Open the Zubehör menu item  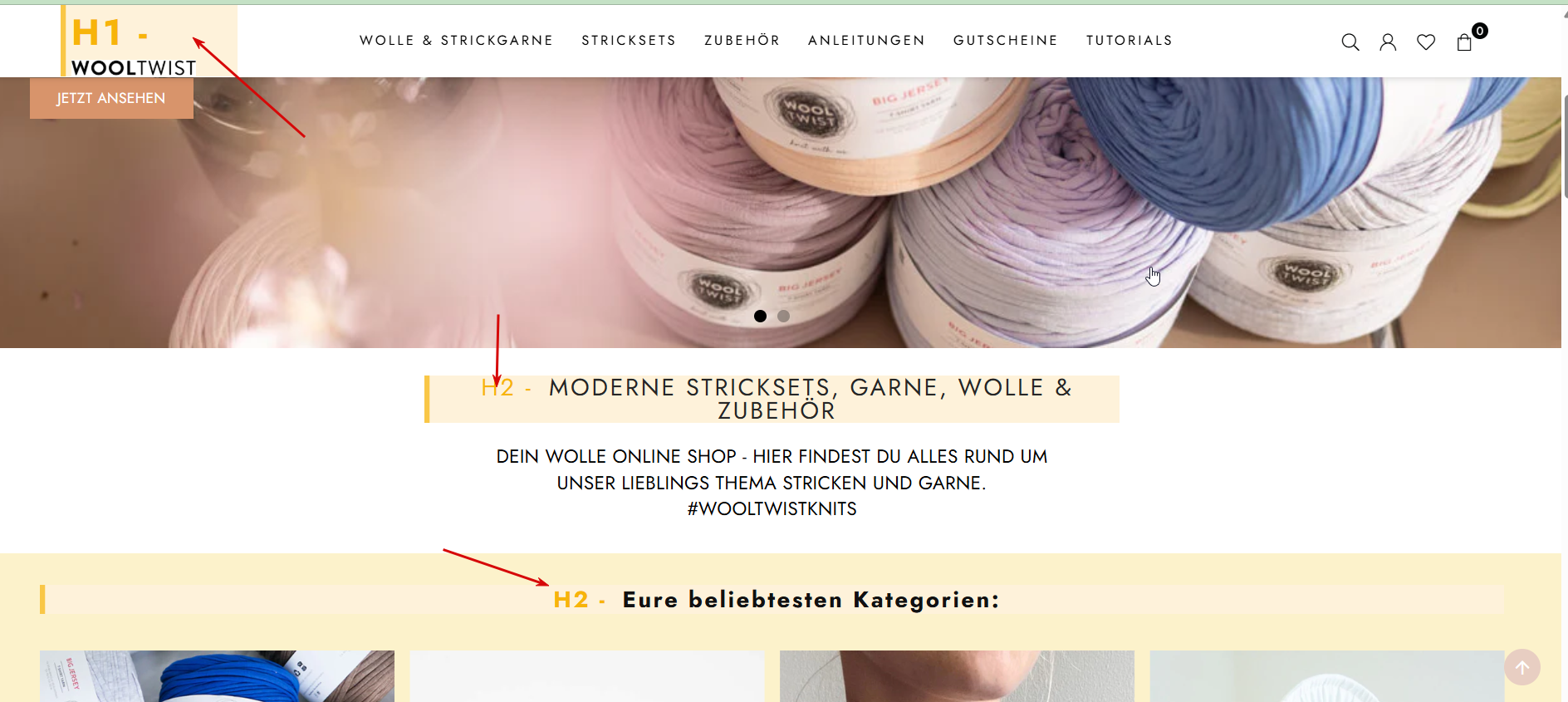tap(742, 41)
